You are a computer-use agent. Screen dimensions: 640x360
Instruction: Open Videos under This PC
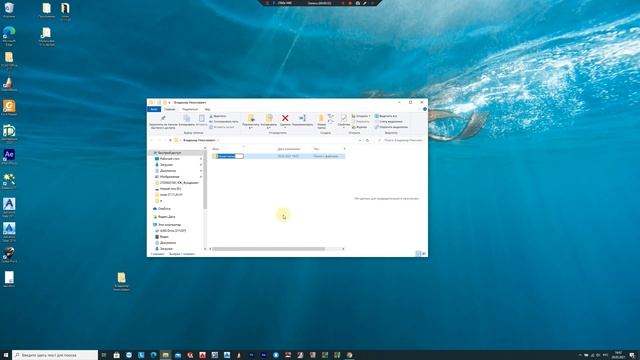[x=164, y=237]
